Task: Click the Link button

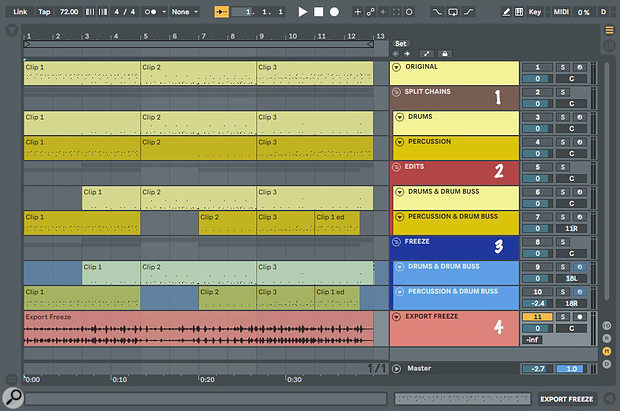Action: [x=20, y=12]
